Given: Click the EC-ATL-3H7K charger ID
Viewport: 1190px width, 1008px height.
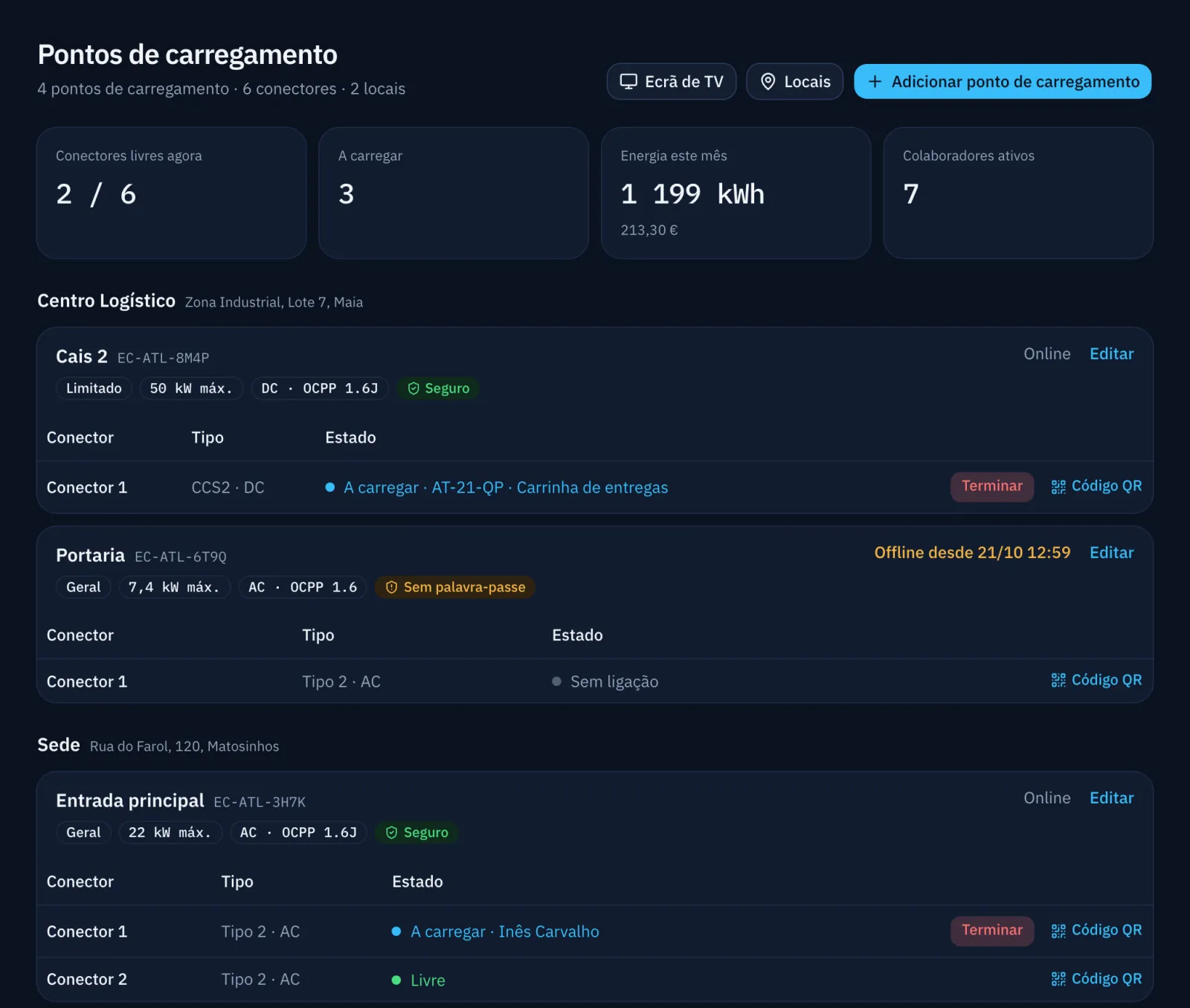Looking at the screenshot, I should (260, 802).
